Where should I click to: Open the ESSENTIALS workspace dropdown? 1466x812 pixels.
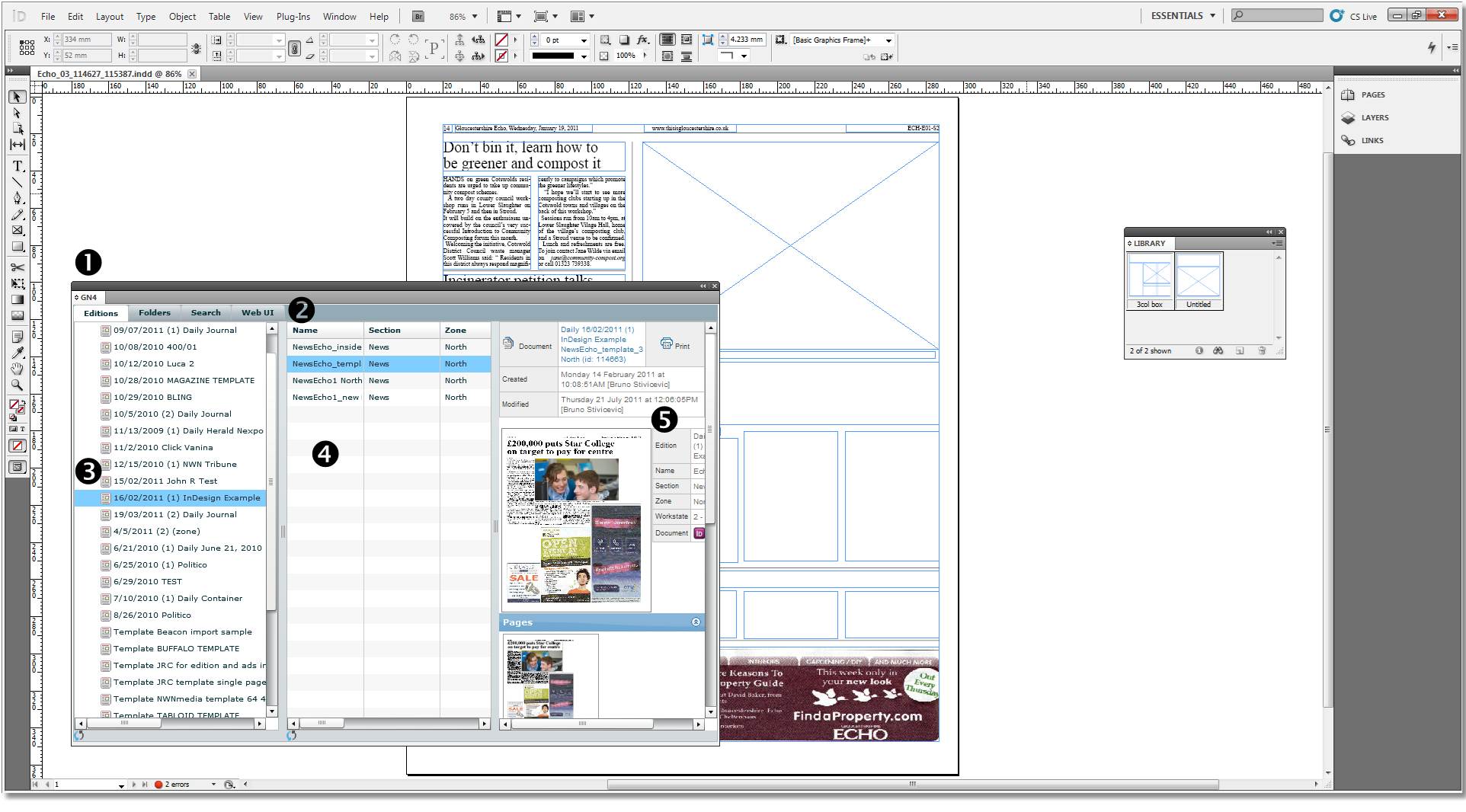point(1183,15)
